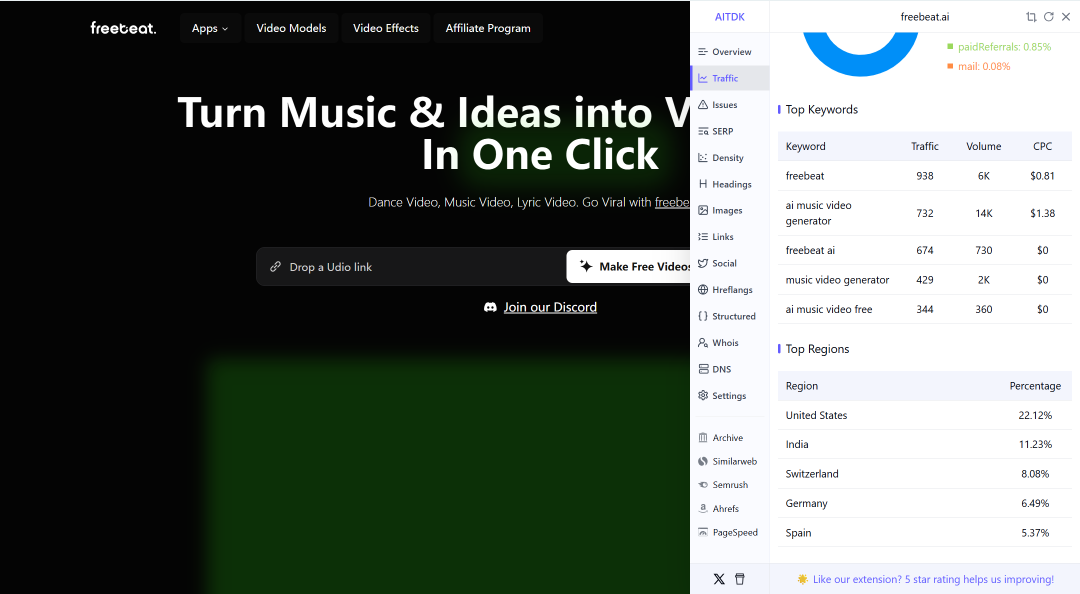Close the AITDK panel
Viewport: 1080px width, 594px height.
[1066, 17]
